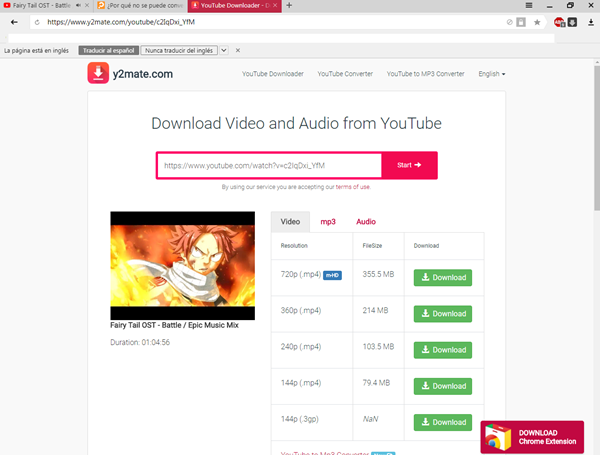Close the Fairy Tail OST tab
Image resolution: width=600 pixels, height=455 pixels.
click(87, 5)
